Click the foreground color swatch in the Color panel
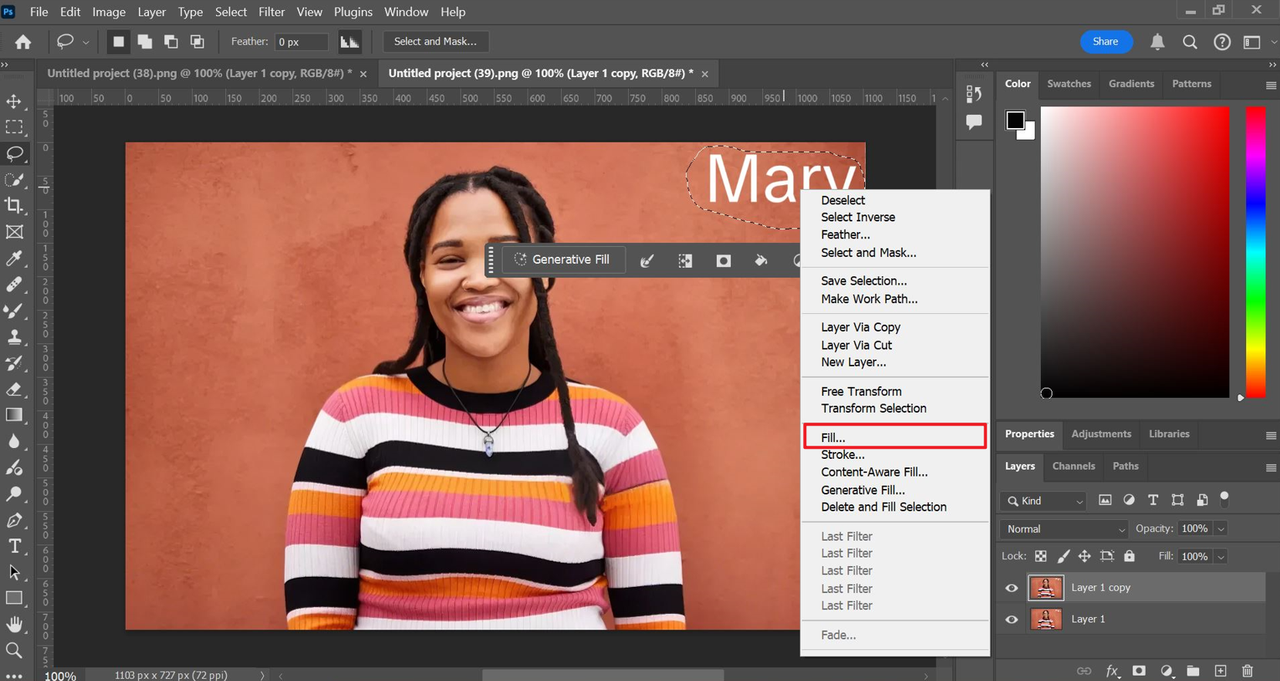Viewport: 1280px width, 681px height. coord(1015,120)
